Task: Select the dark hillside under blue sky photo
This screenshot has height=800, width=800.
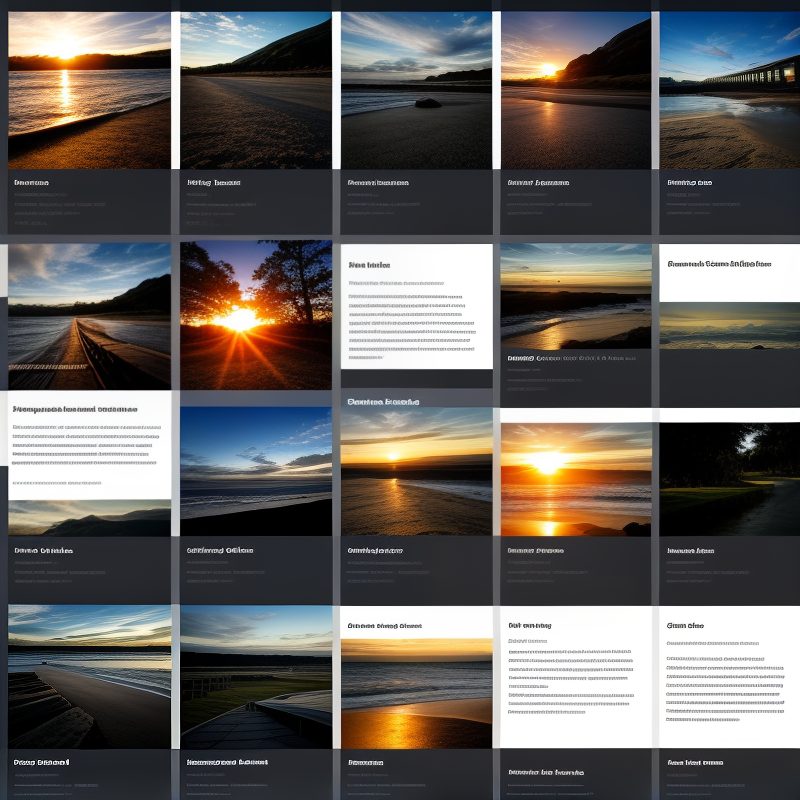Action: (x=256, y=90)
